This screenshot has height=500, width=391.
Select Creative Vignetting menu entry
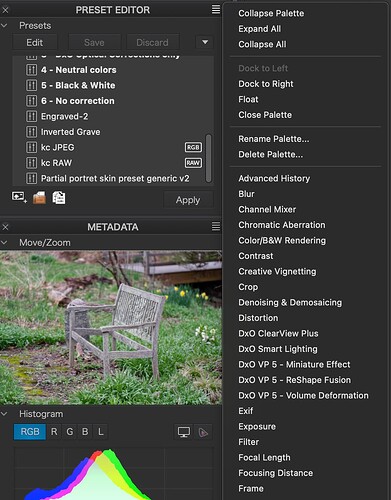click(277, 271)
